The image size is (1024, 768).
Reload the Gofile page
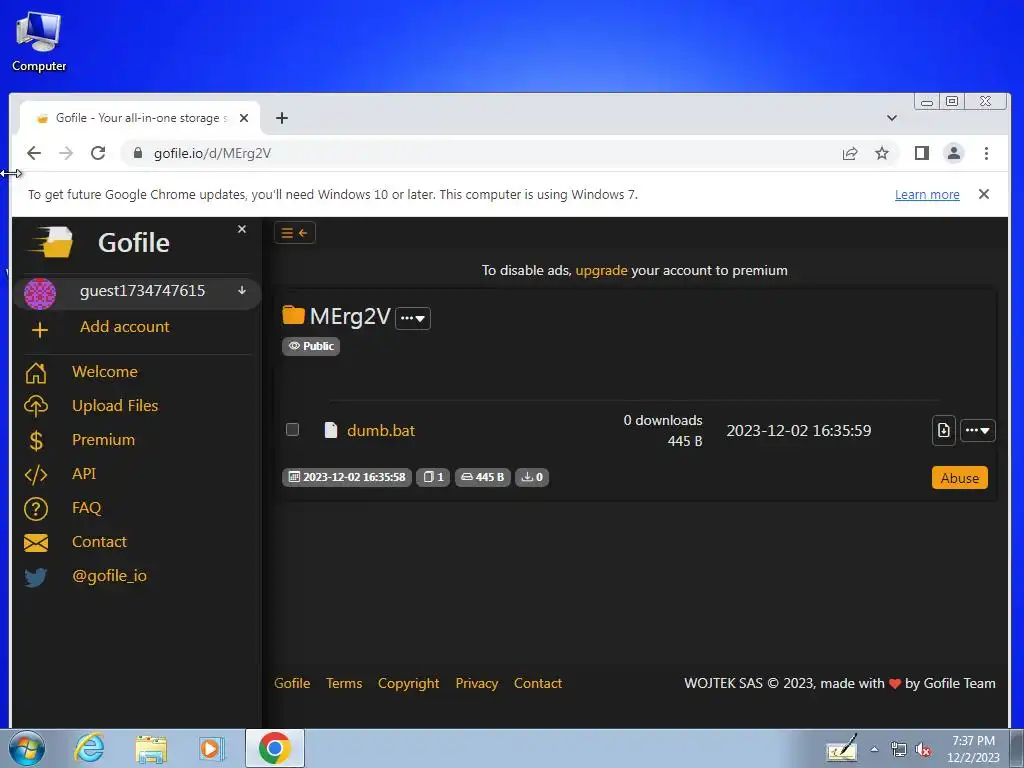point(98,153)
